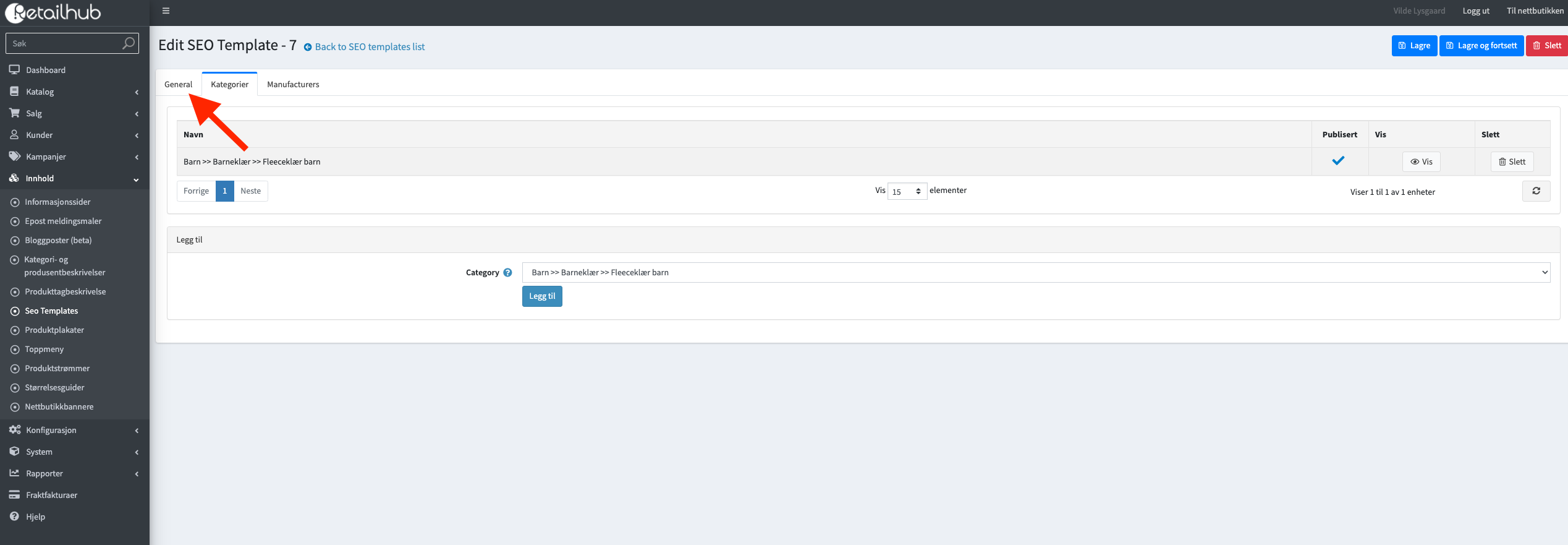This screenshot has height=545, width=1568.
Task: Click the Retailhub logo
Action: coord(53,12)
